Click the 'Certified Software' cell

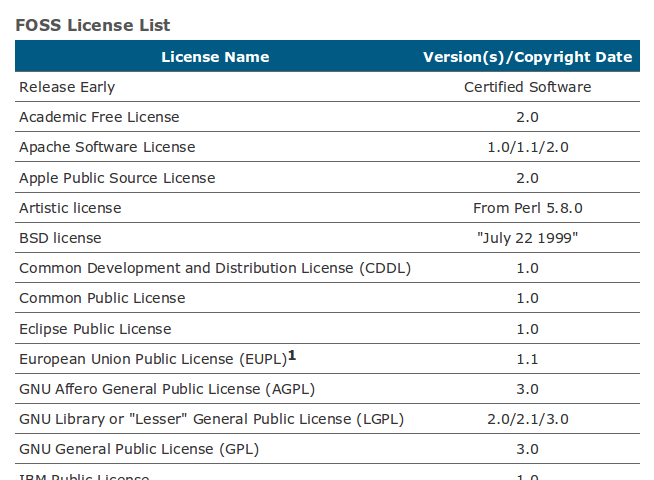point(528,87)
